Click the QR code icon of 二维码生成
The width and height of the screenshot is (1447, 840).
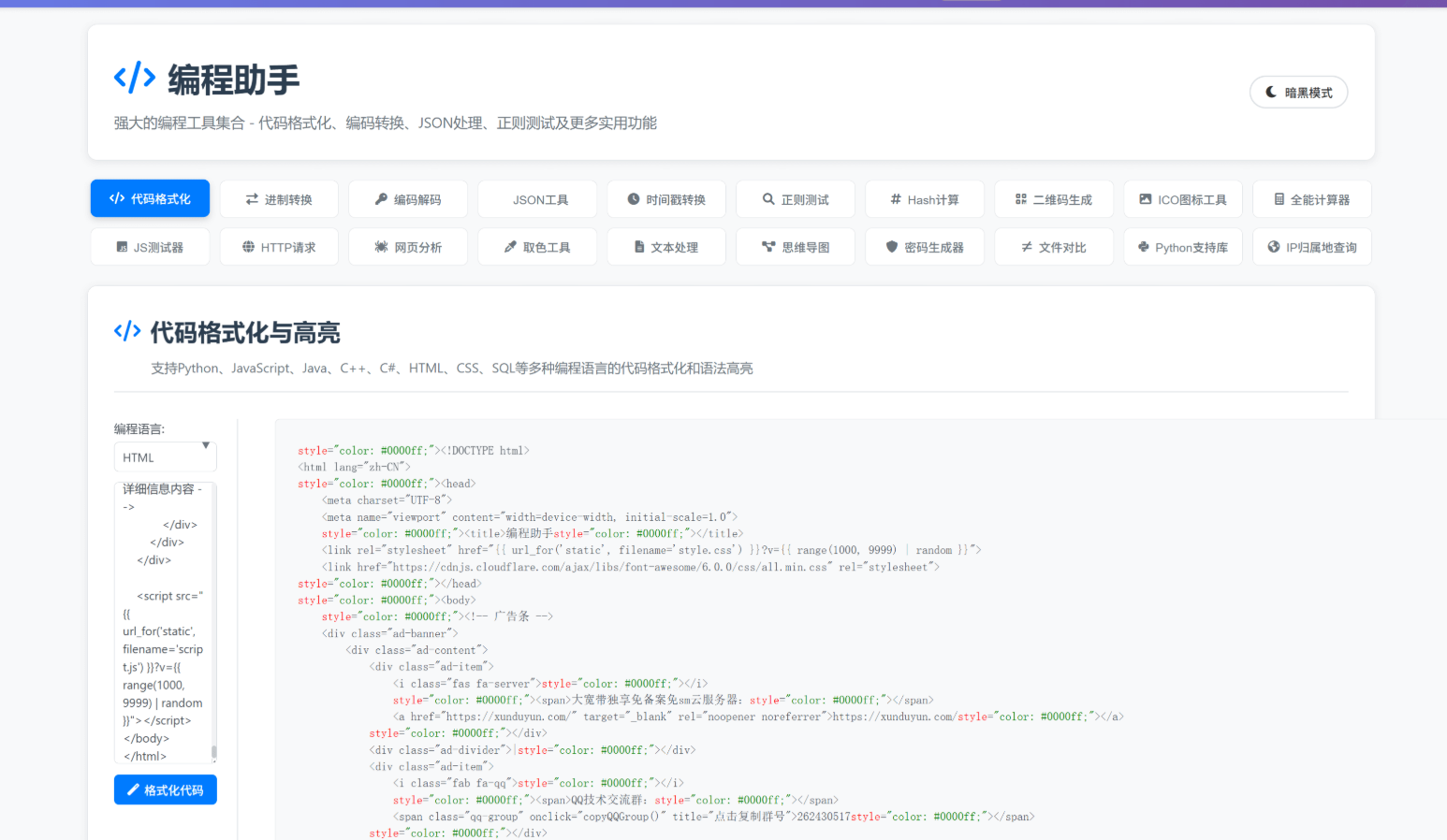coord(1021,199)
